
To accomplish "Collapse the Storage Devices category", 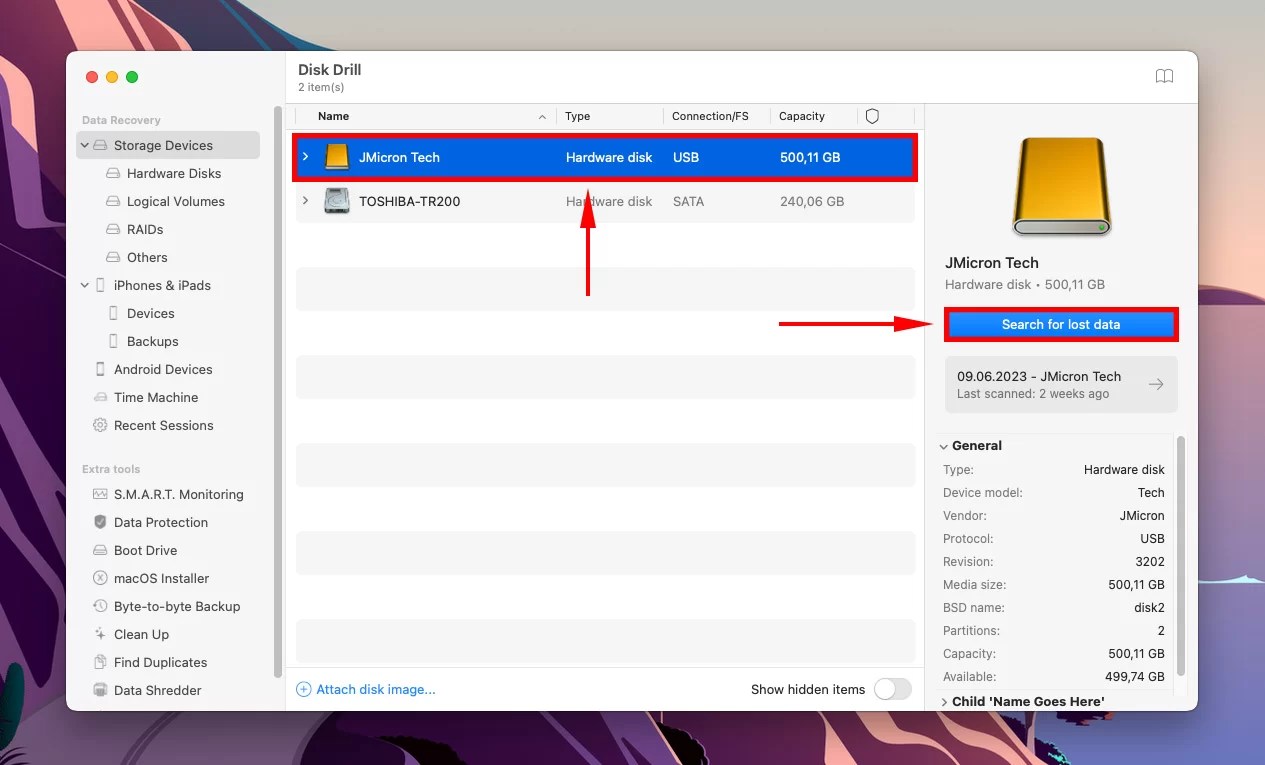I will tap(84, 145).
